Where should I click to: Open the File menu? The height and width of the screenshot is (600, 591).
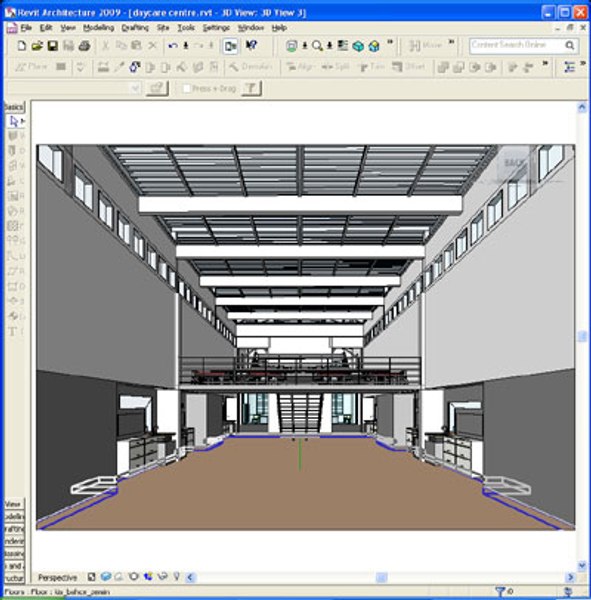tap(26, 28)
